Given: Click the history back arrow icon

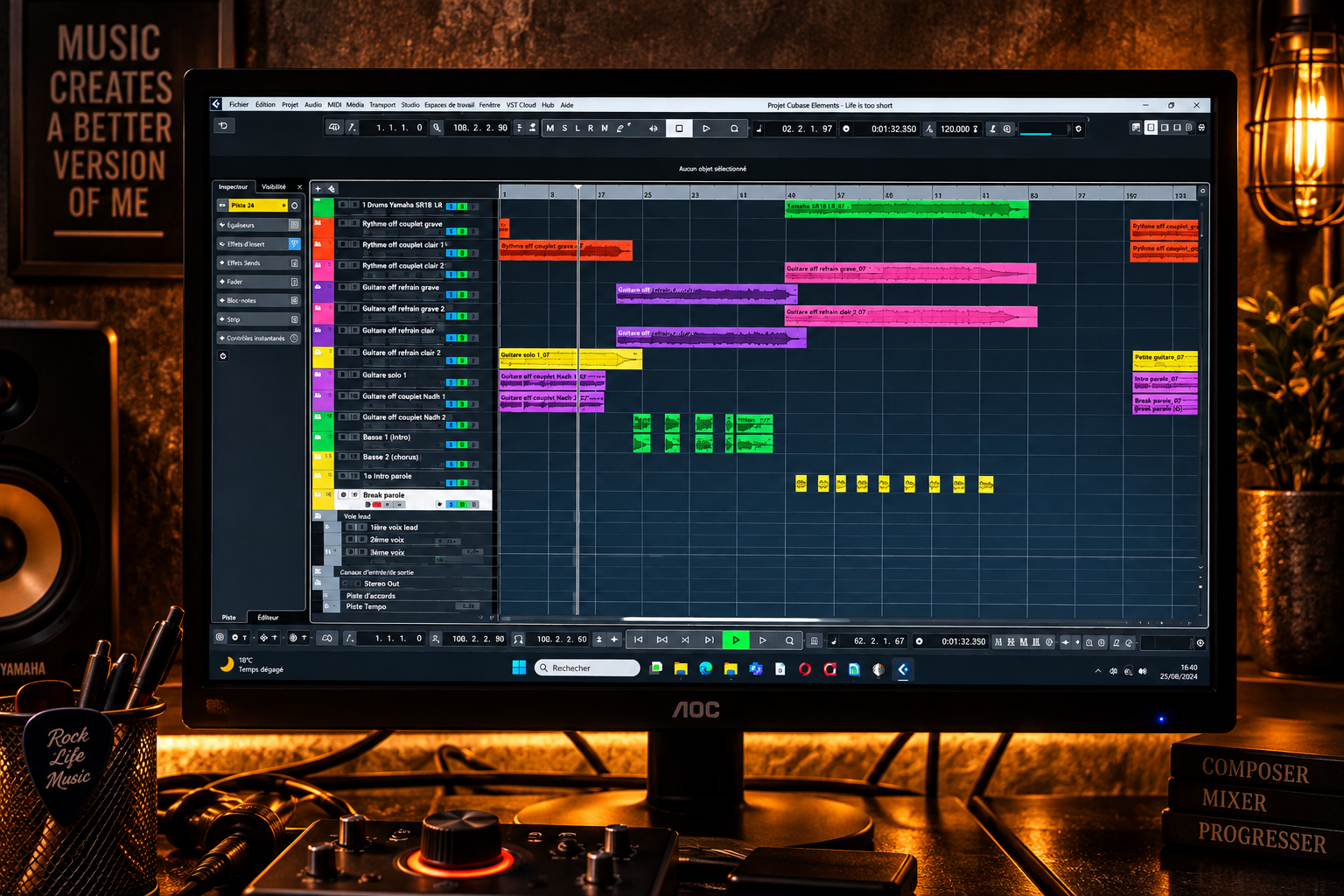Looking at the screenshot, I should point(223,126).
